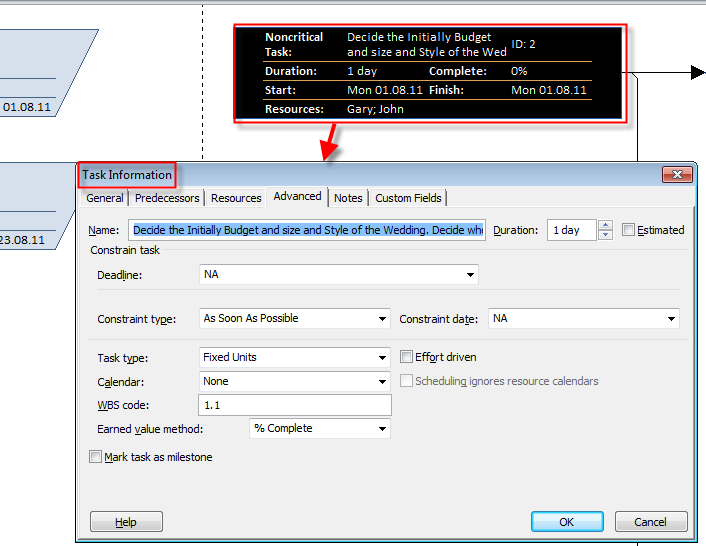Check Mark task as milestone
Screen dimensions: 706x546
tap(96, 457)
